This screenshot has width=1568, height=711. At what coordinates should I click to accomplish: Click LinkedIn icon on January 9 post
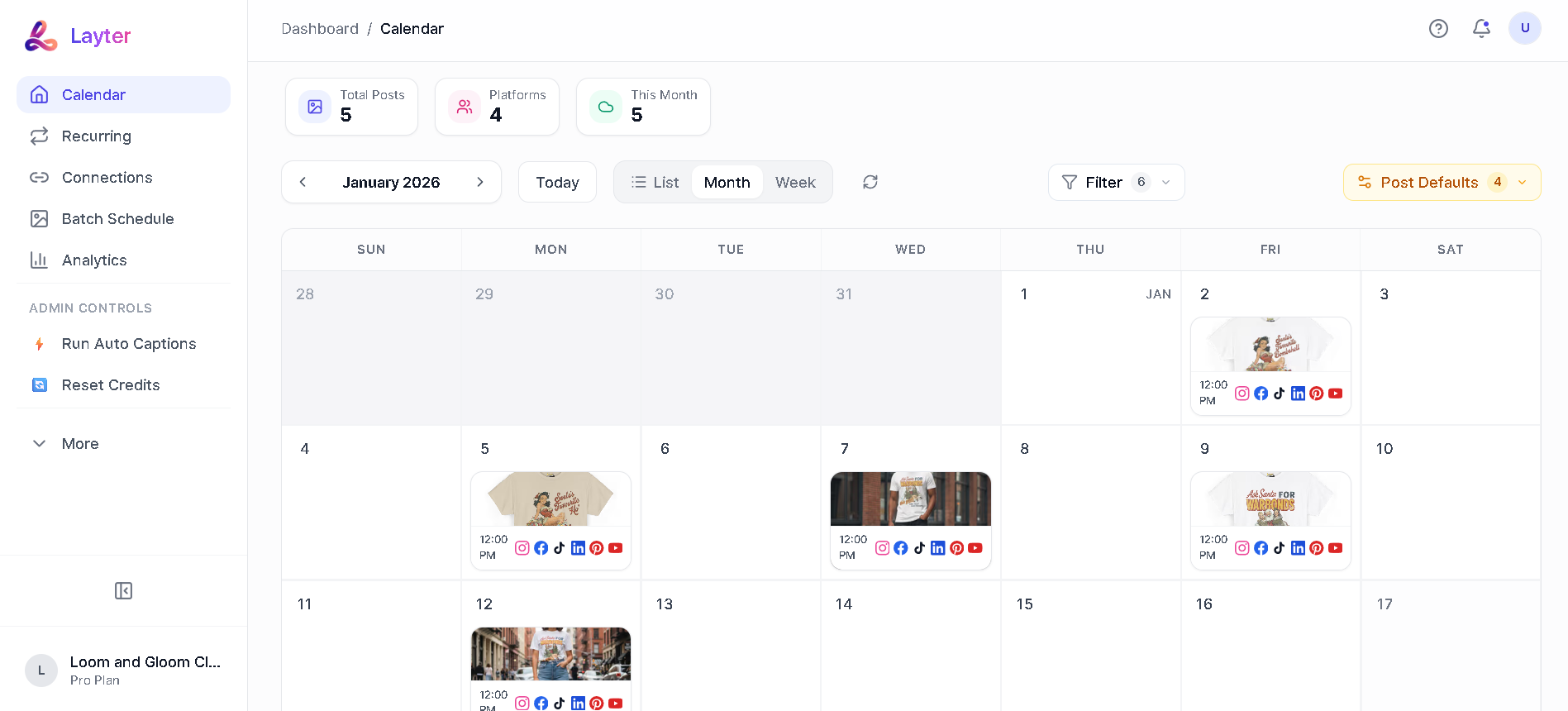pos(1298,548)
